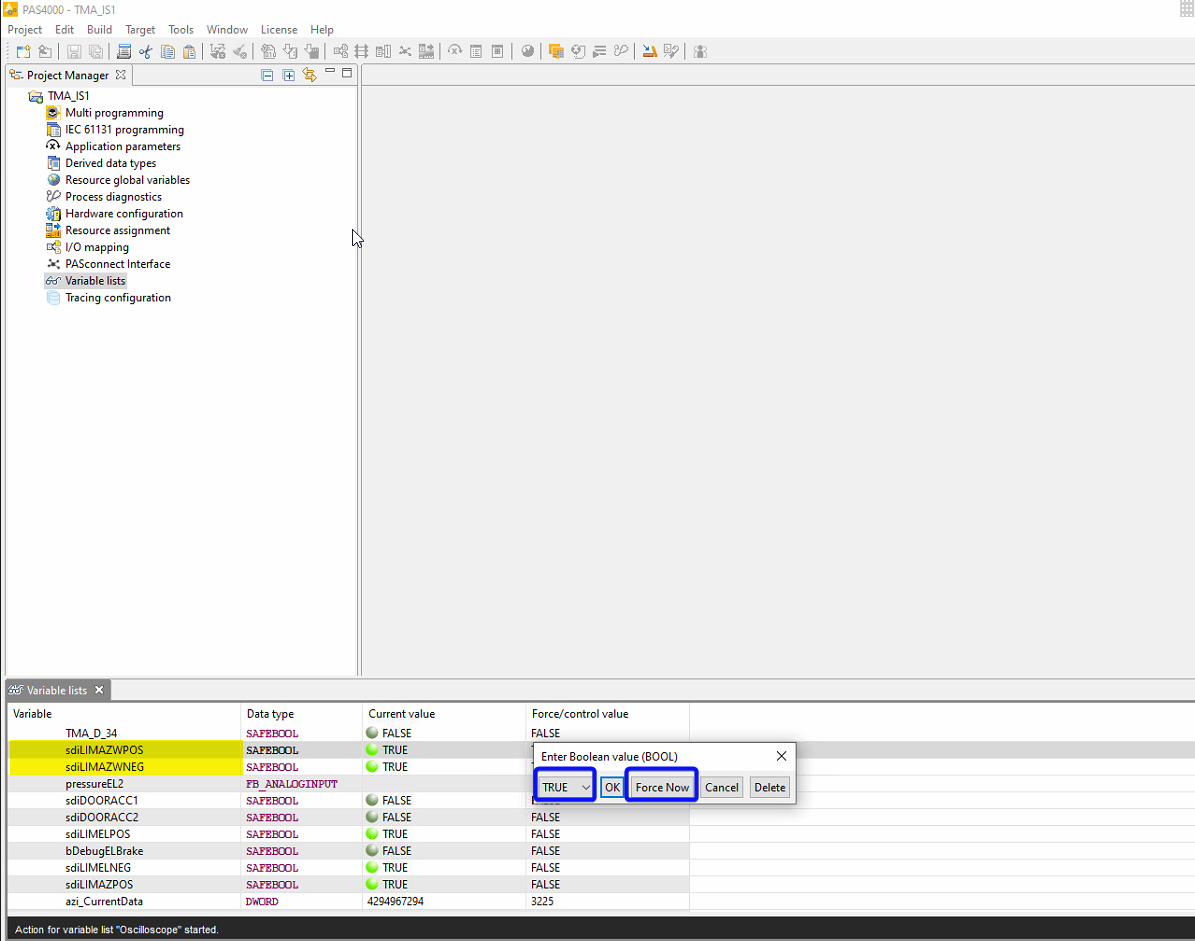Open the License menu
Viewport: 1195px width, 941px height.
click(279, 30)
